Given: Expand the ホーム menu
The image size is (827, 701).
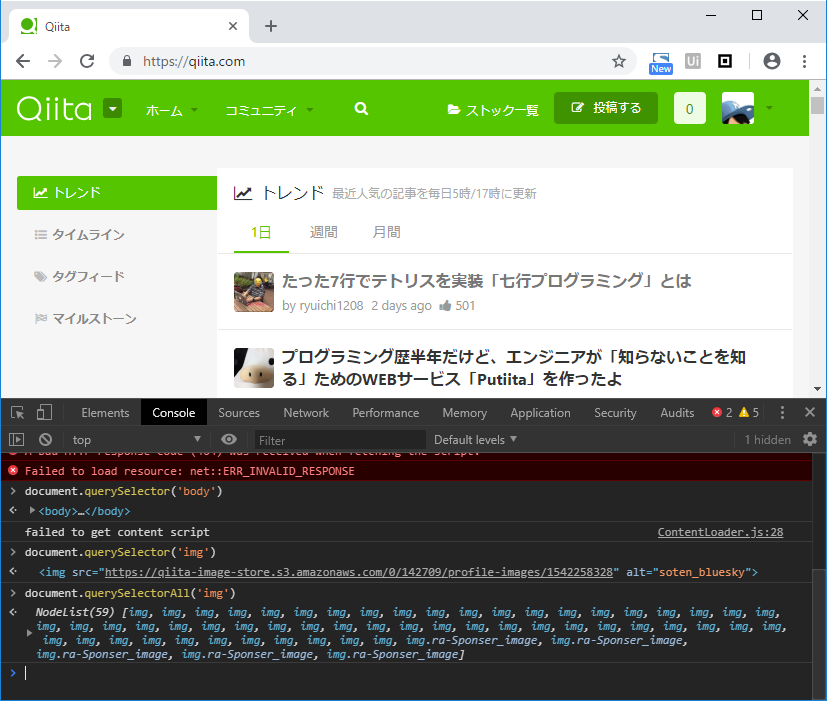Looking at the screenshot, I should [171, 110].
